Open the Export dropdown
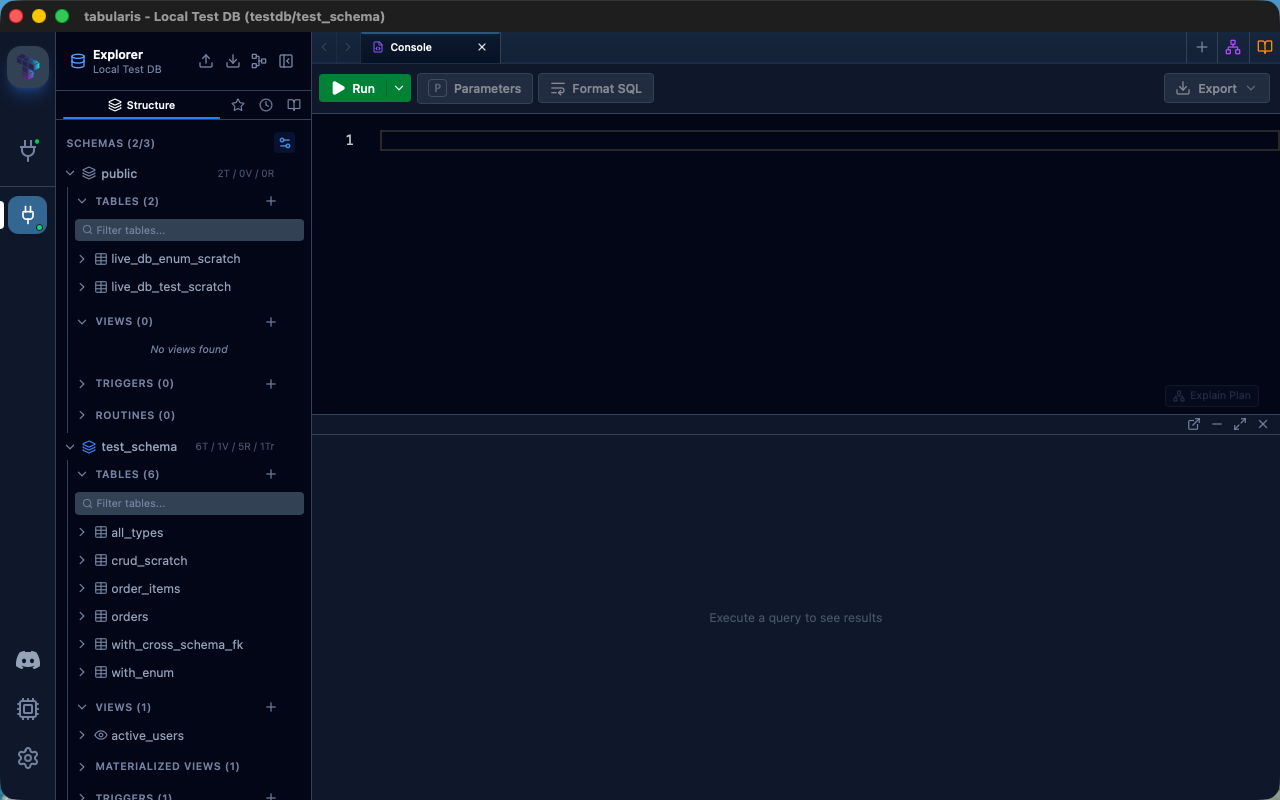This screenshot has height=800, width=1280. [x=1217, y=88]
